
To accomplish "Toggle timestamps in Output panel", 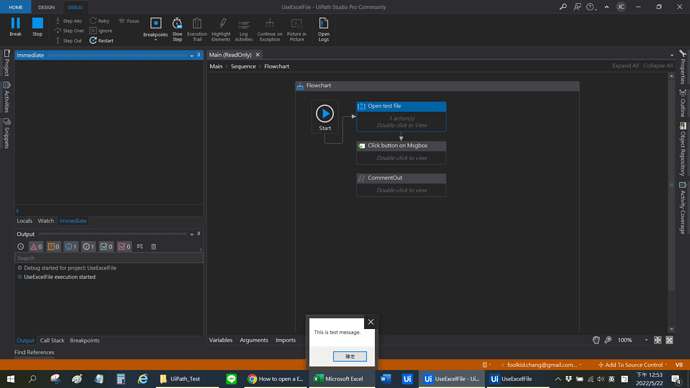I will (21, 247).
